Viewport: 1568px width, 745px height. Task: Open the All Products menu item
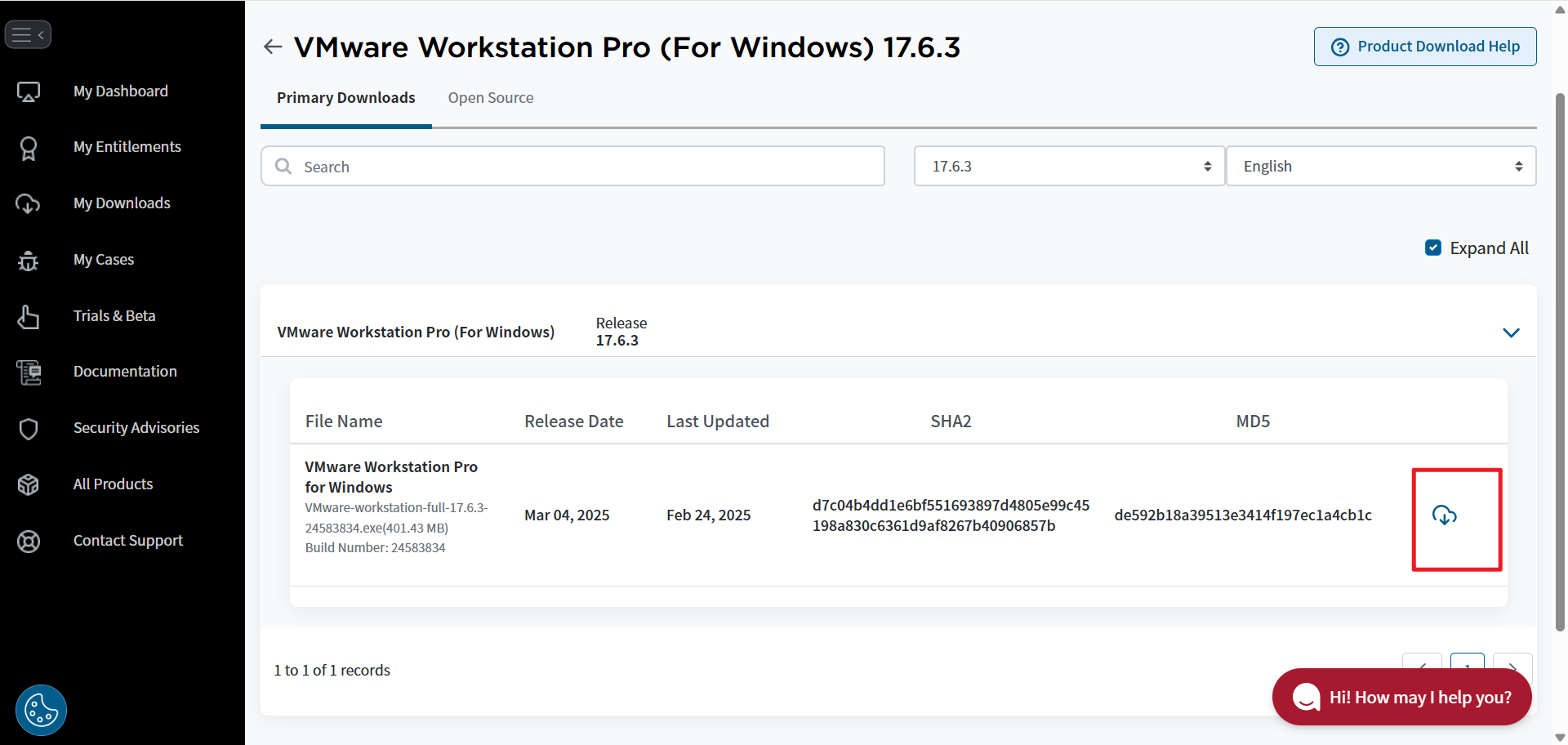[x=114, y=484]
